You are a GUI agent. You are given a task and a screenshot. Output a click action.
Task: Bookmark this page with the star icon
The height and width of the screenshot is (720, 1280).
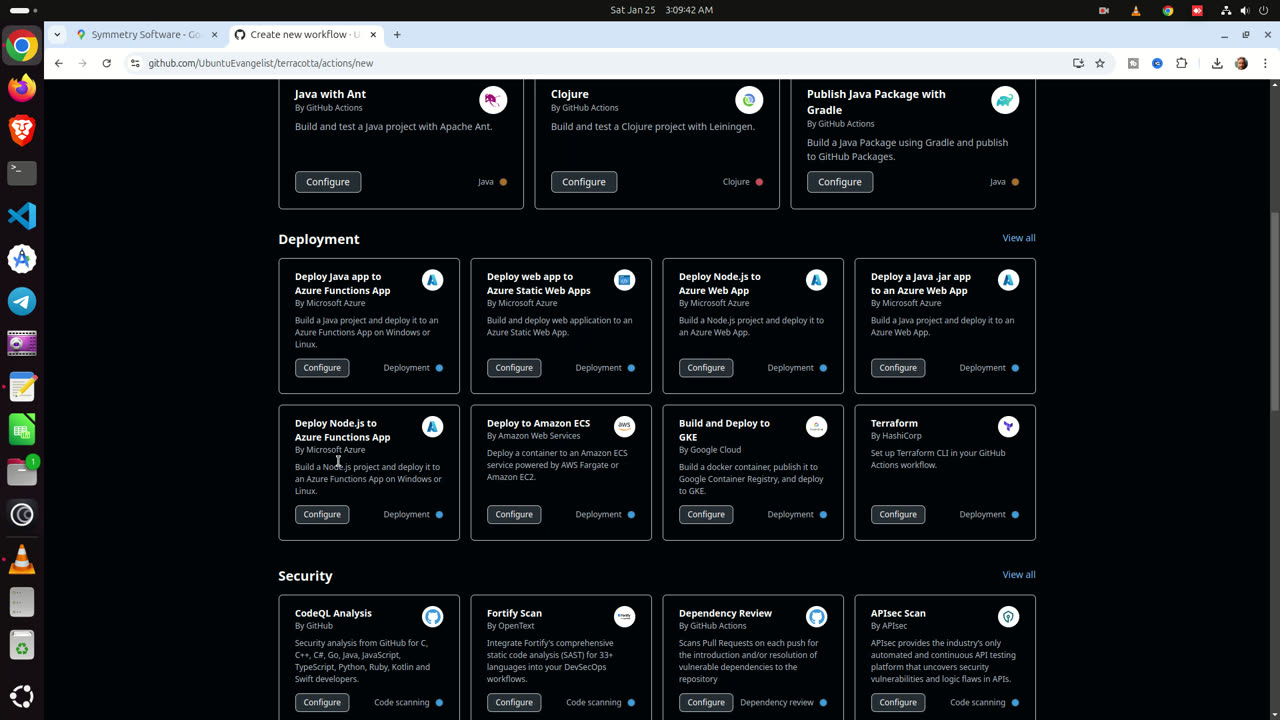1100,63
